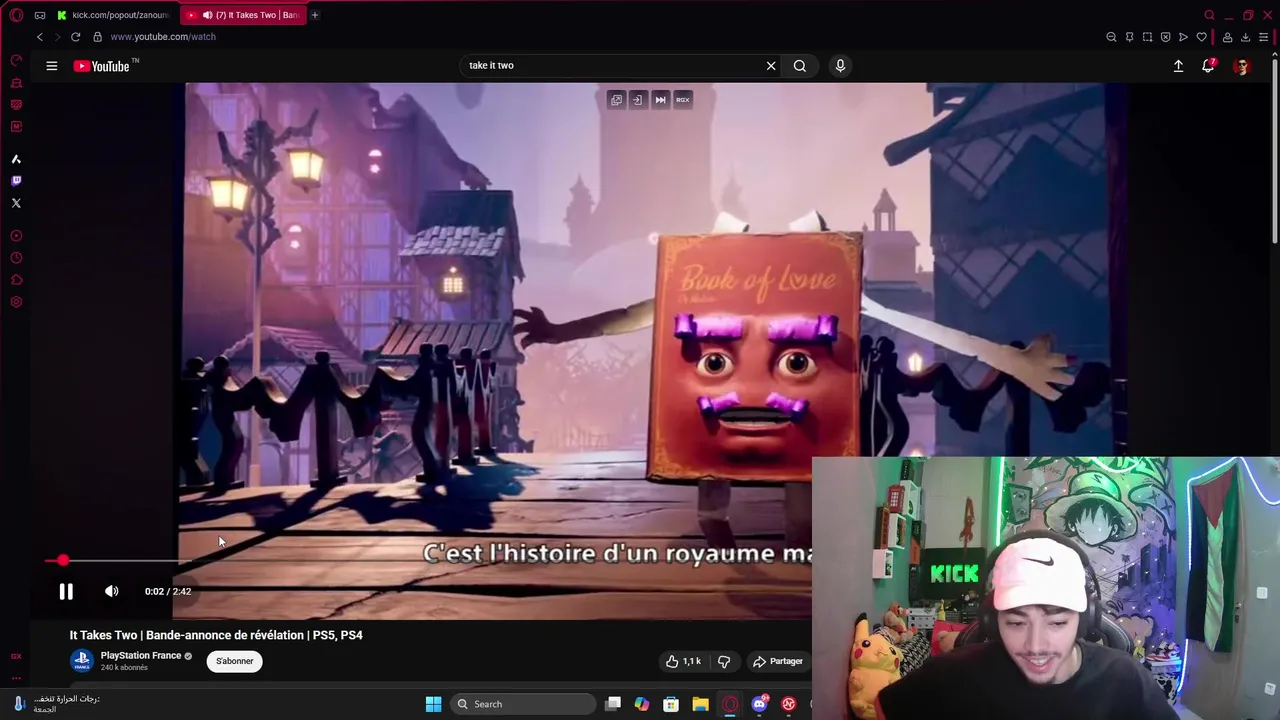Open the tab search magnifier in title bar

click(x=1209, y=15)
